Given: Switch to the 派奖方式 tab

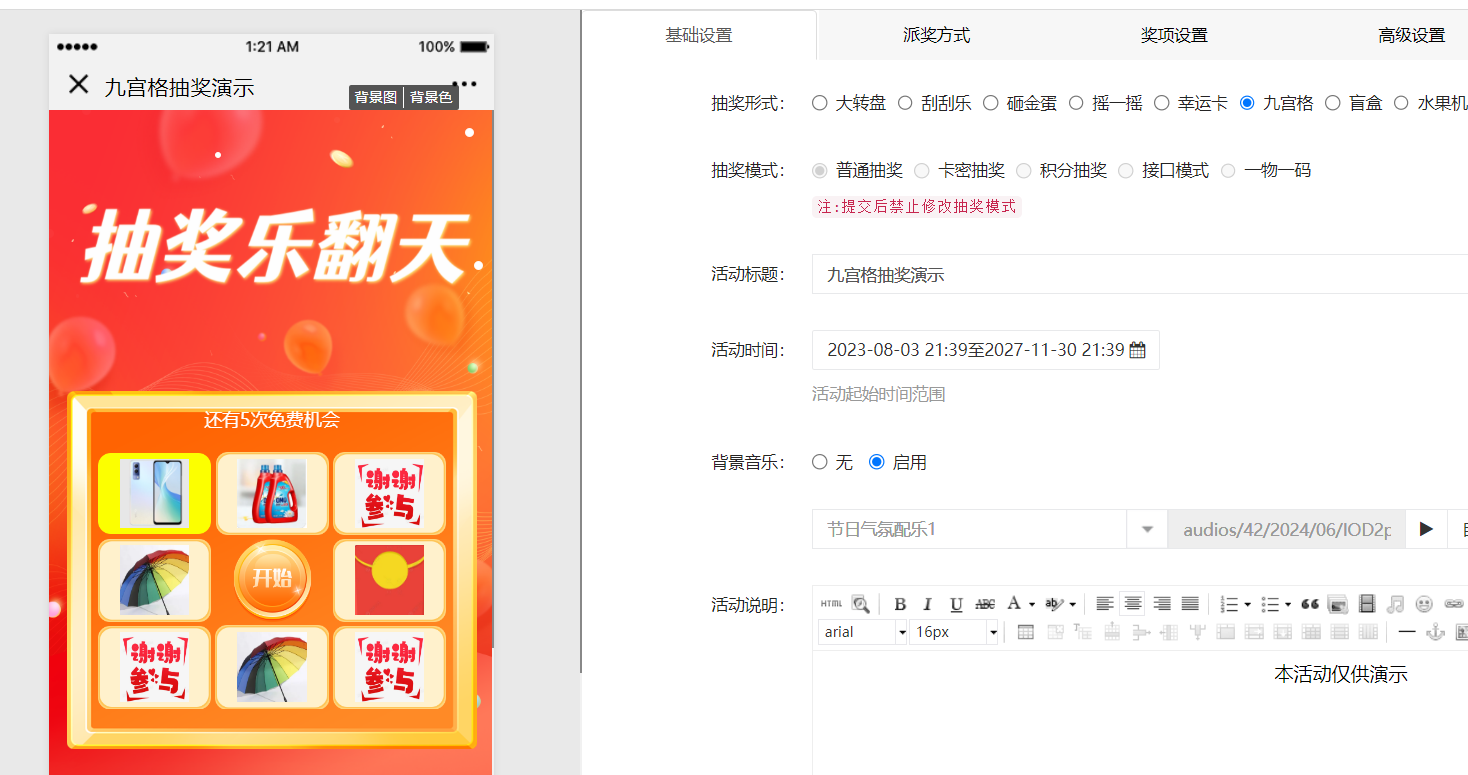Looking at the screenshot, I should click(936, 36).
